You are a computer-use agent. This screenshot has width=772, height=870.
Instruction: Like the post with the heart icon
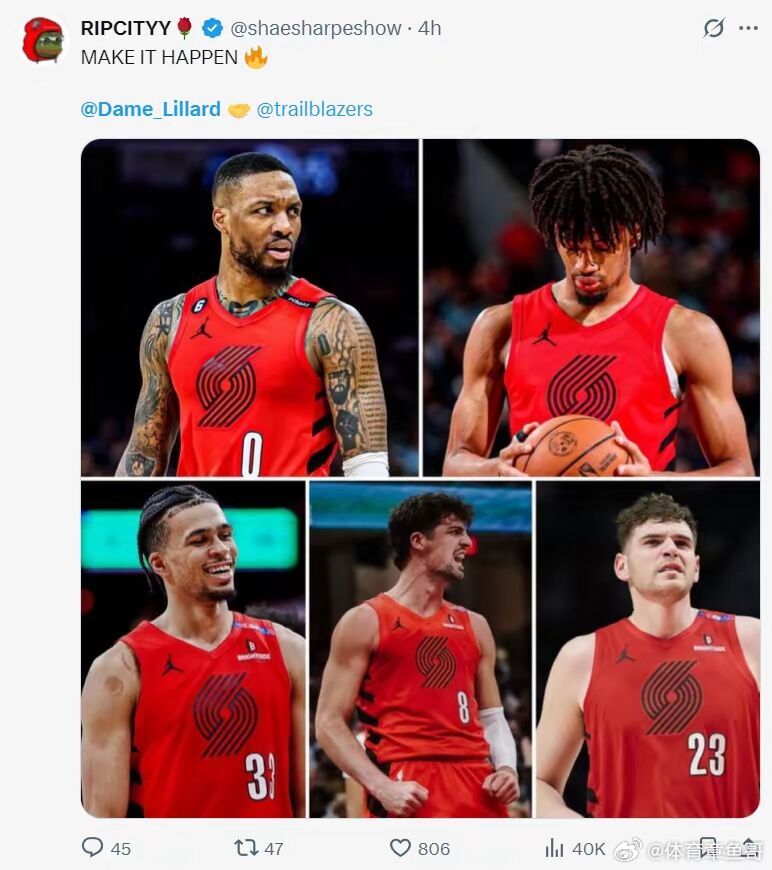point(400,847)
